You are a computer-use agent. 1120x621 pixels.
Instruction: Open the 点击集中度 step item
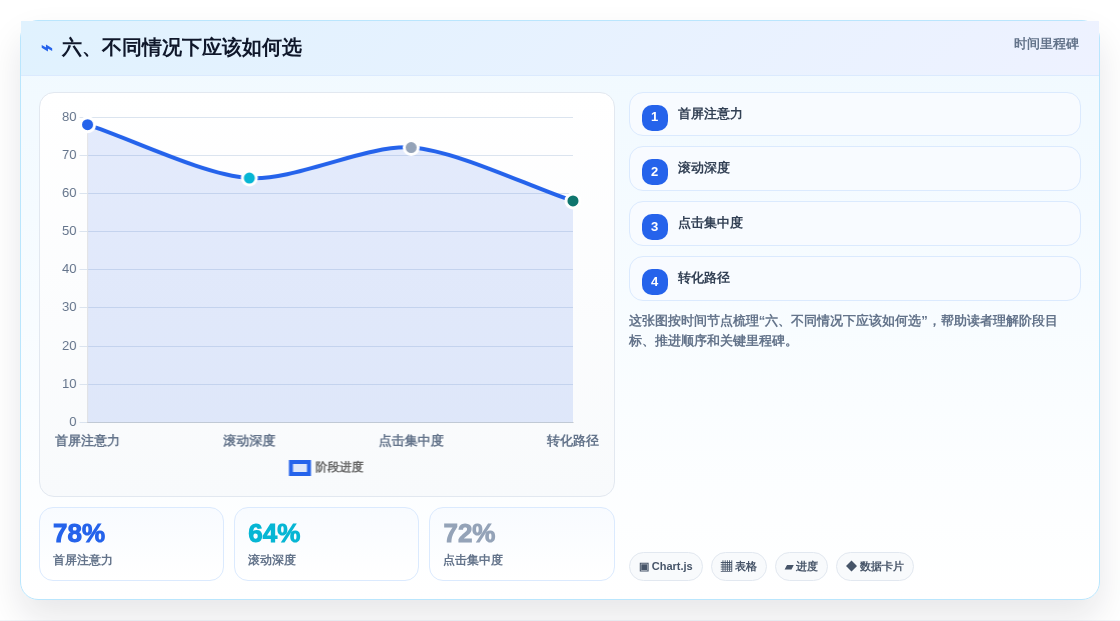[x=854, y=224]
